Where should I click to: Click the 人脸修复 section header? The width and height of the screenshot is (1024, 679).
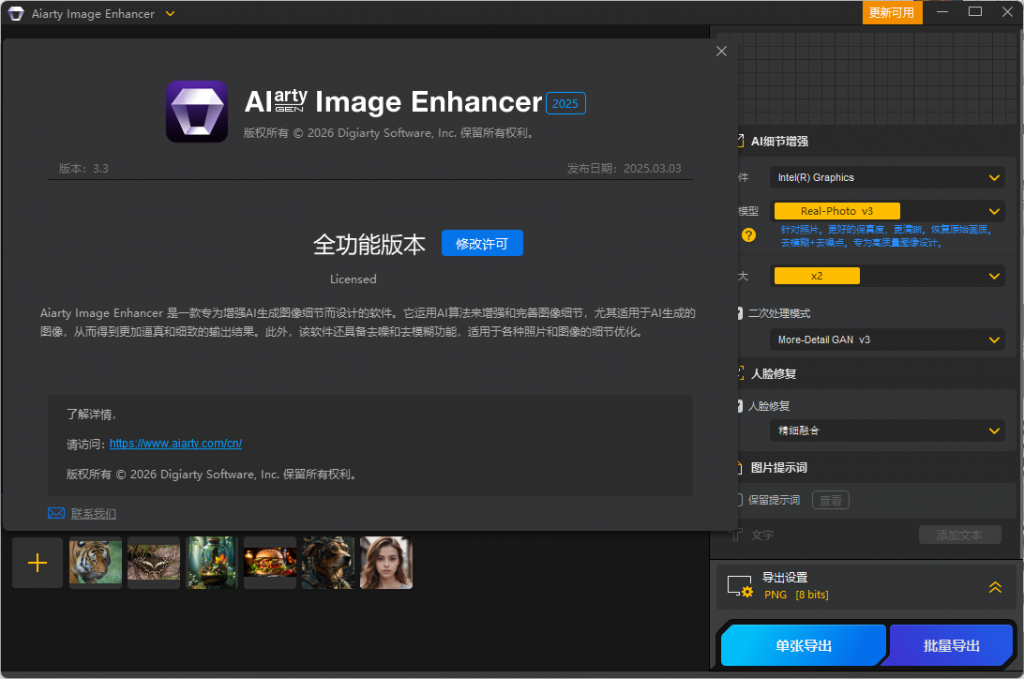tap(773, 373)
